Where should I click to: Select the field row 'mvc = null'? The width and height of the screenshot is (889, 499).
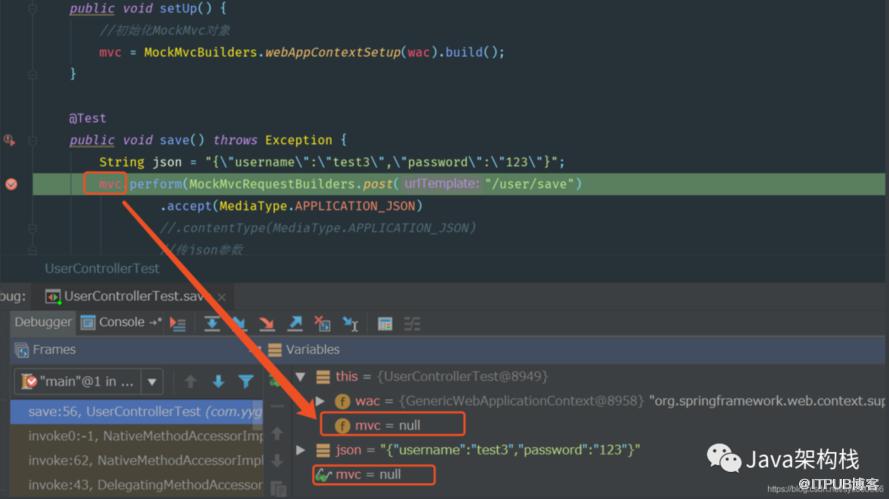click(x=392, y=425)
